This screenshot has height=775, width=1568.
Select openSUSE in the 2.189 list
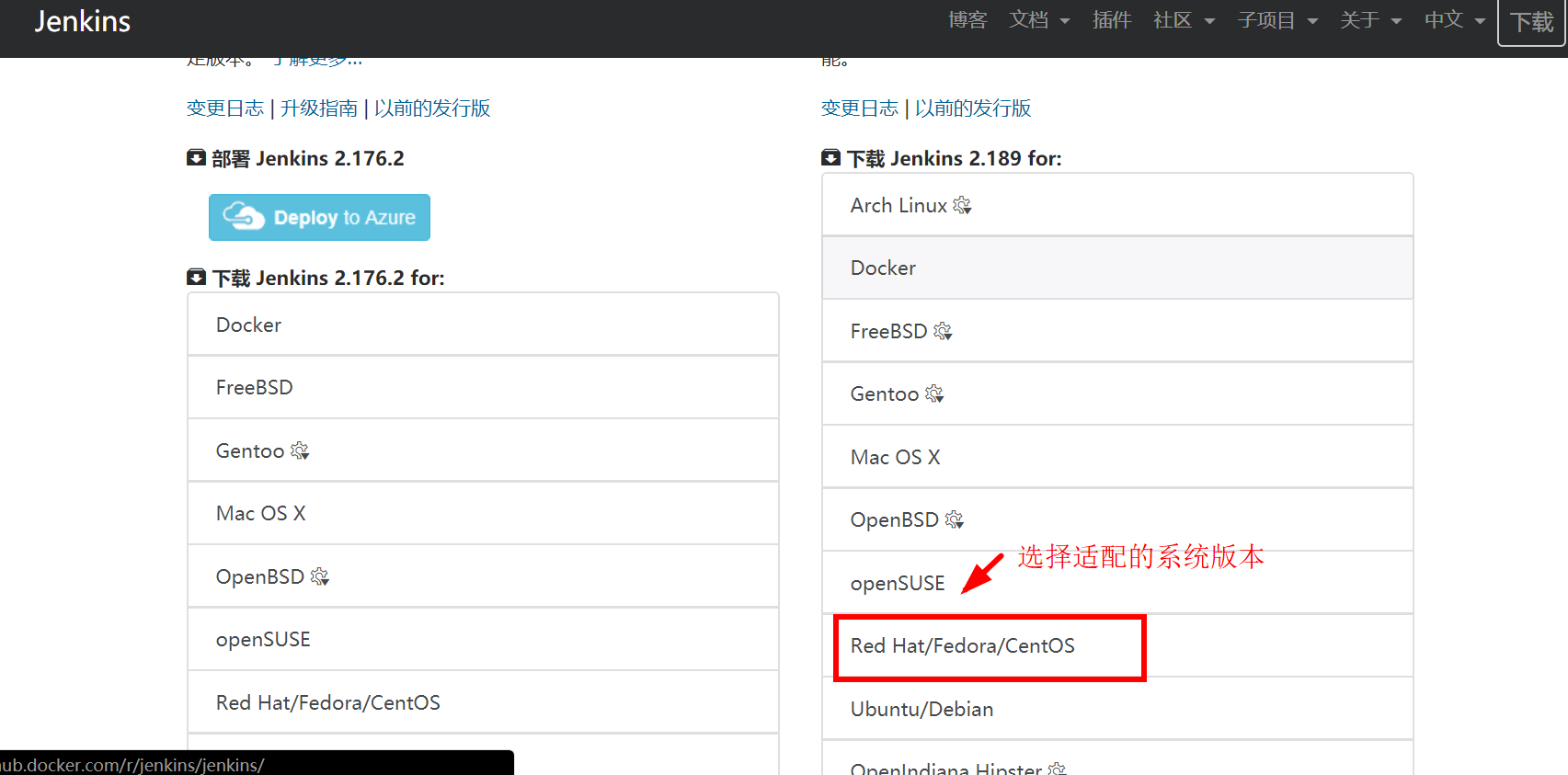pos(1117,583)
